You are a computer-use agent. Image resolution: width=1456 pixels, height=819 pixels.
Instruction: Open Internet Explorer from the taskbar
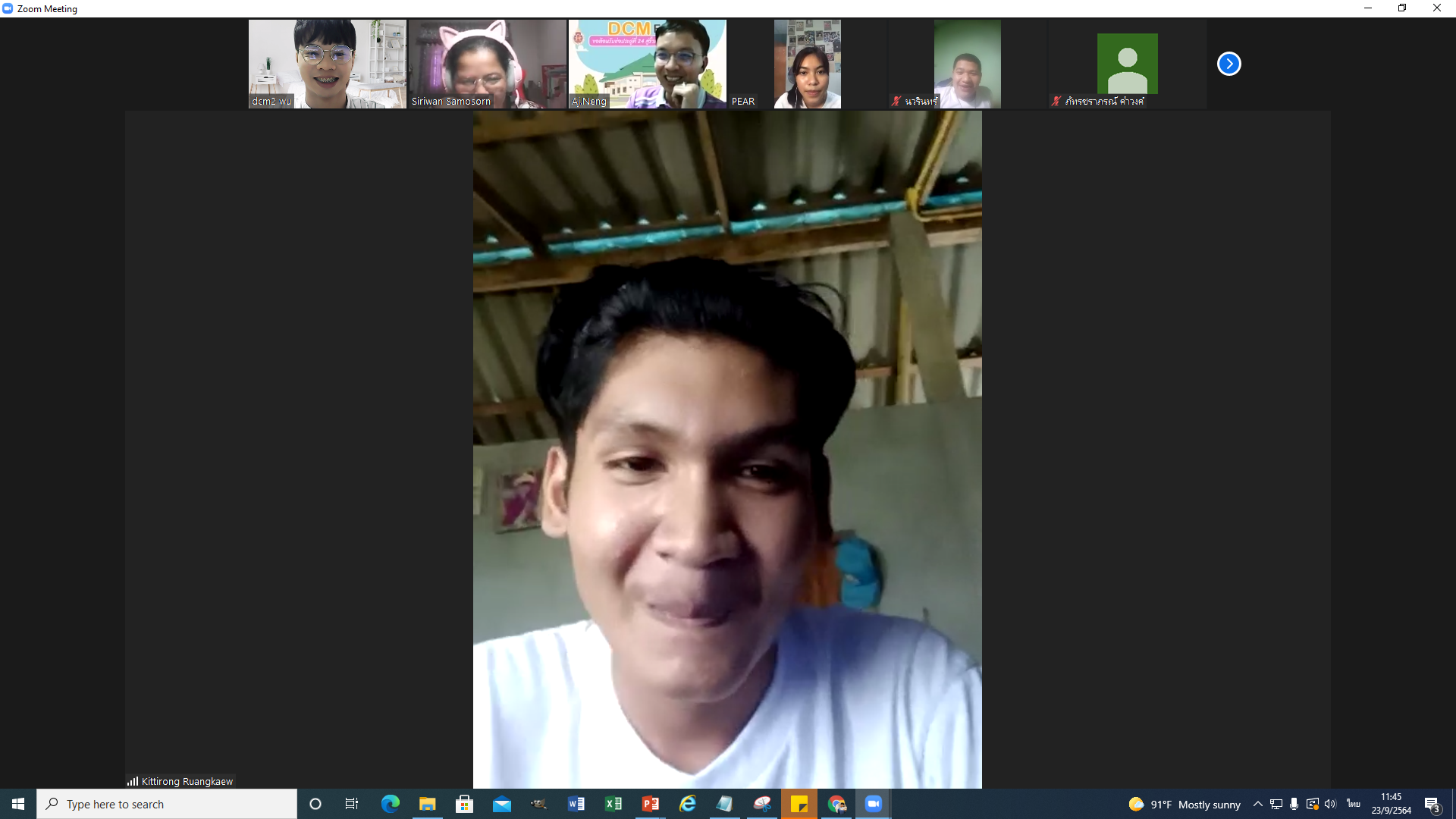coord(687,804)
